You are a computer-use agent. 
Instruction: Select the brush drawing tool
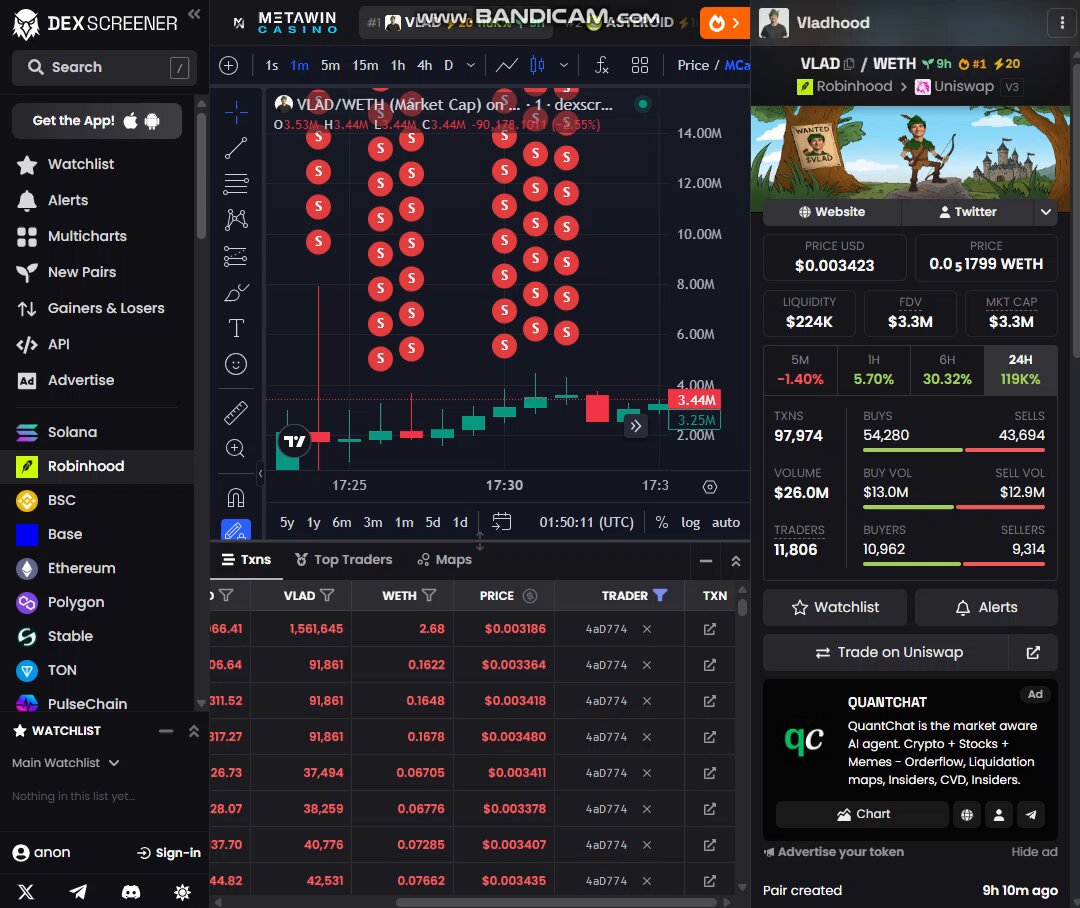(x=236, y=292)
